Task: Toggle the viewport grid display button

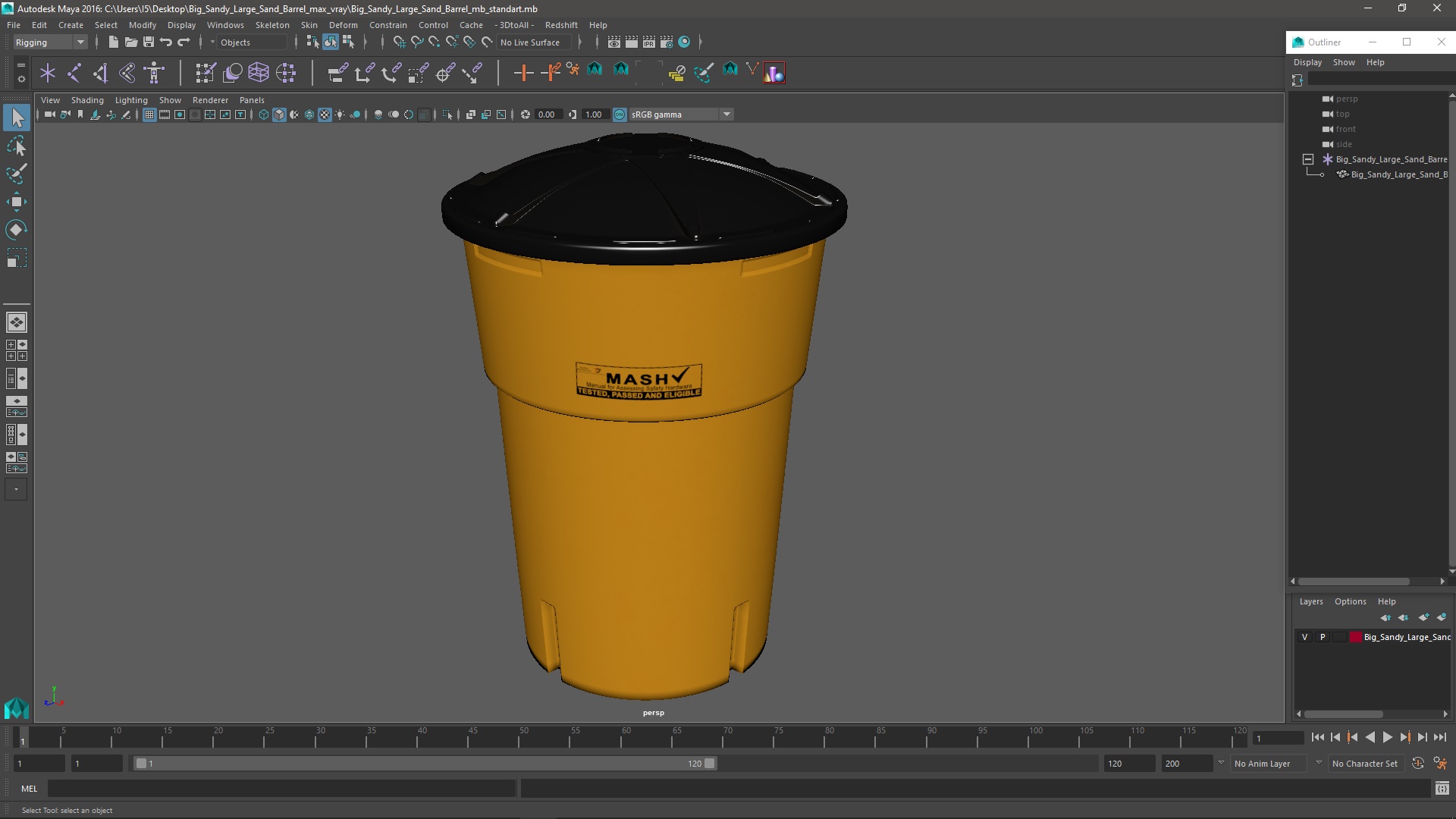Action: (149, 115)
